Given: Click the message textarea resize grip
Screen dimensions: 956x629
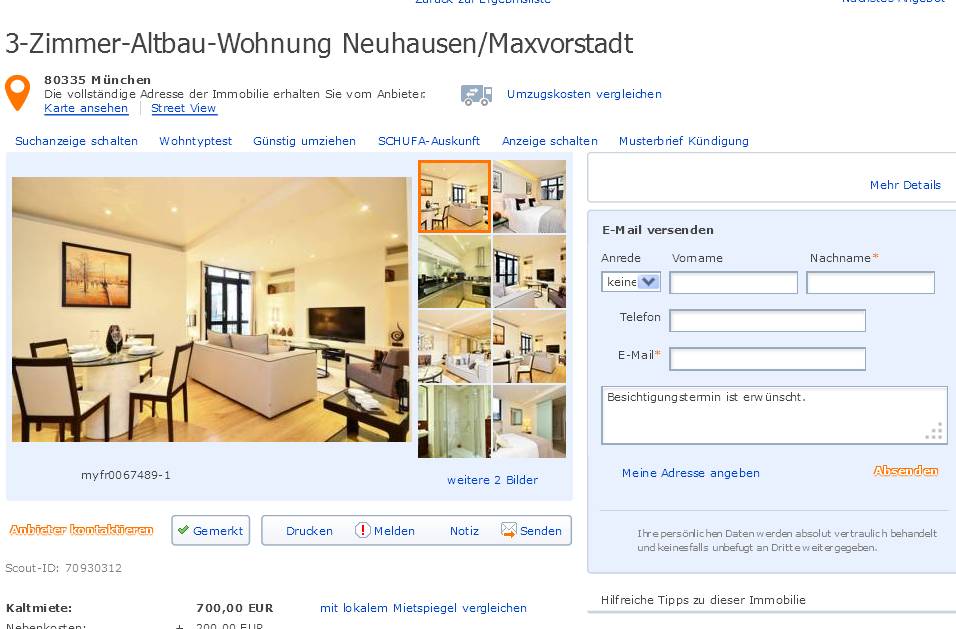Looking at the screenshot, I should pos(934,432).
